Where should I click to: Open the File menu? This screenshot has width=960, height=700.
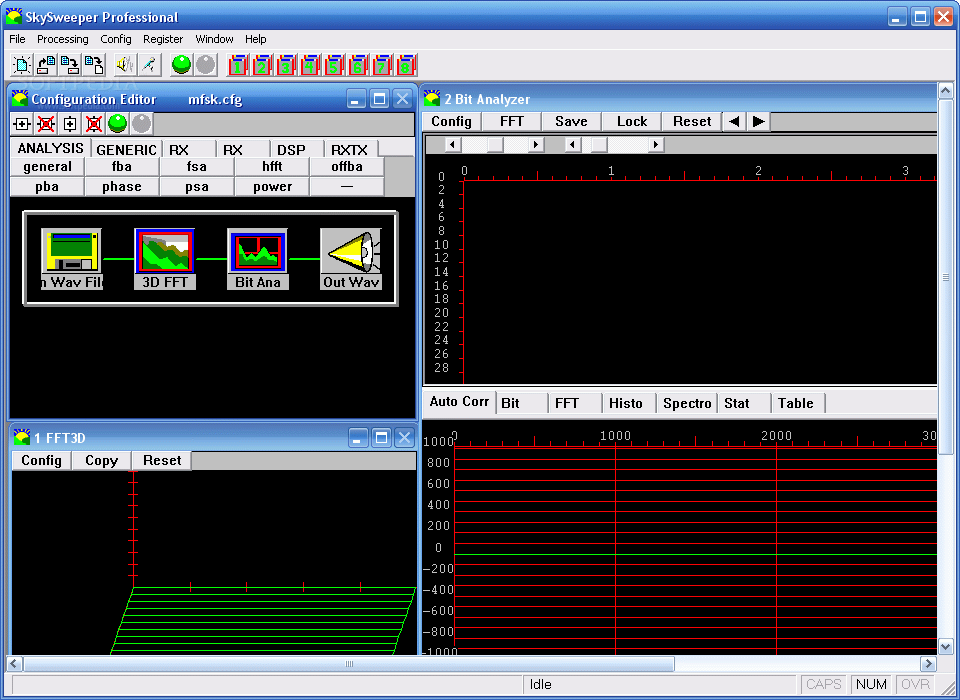click(x=17, y=39)
